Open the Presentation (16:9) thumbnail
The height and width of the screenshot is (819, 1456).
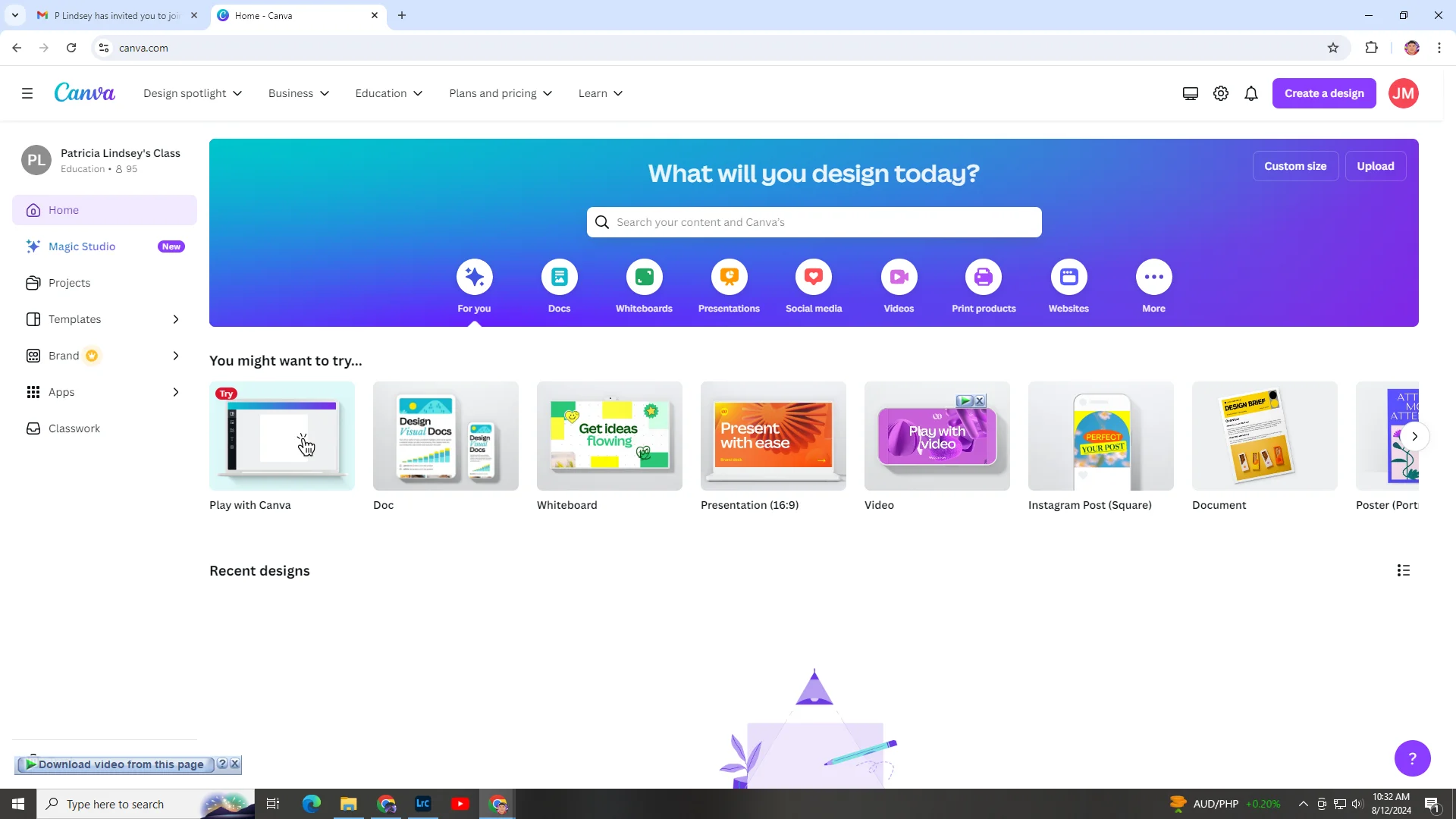click(773, 436)
